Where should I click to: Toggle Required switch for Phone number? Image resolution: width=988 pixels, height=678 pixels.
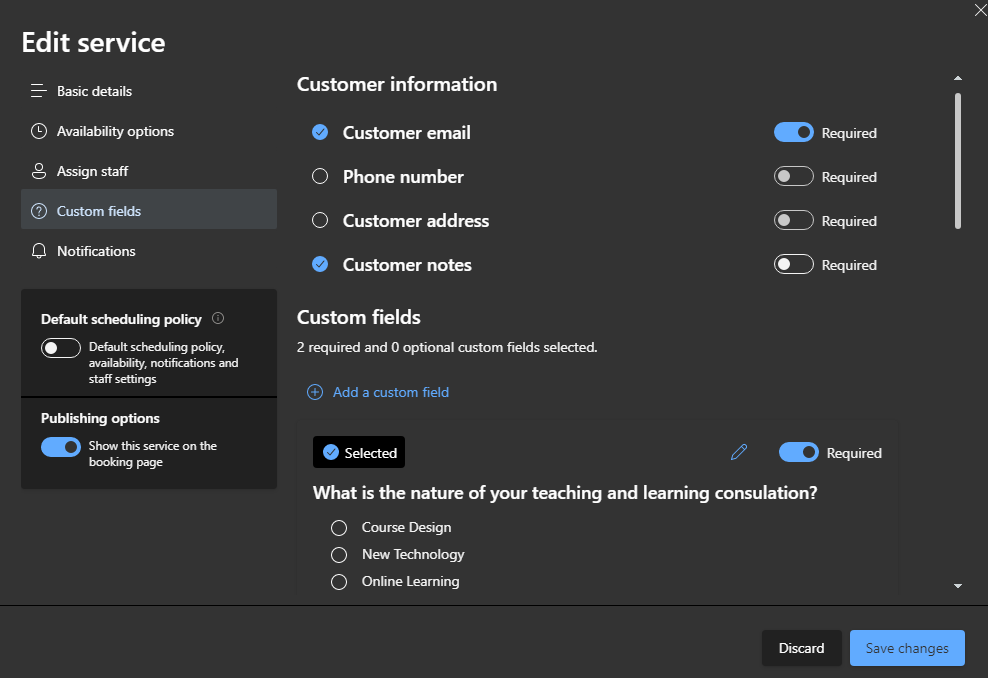click(793, 177)
